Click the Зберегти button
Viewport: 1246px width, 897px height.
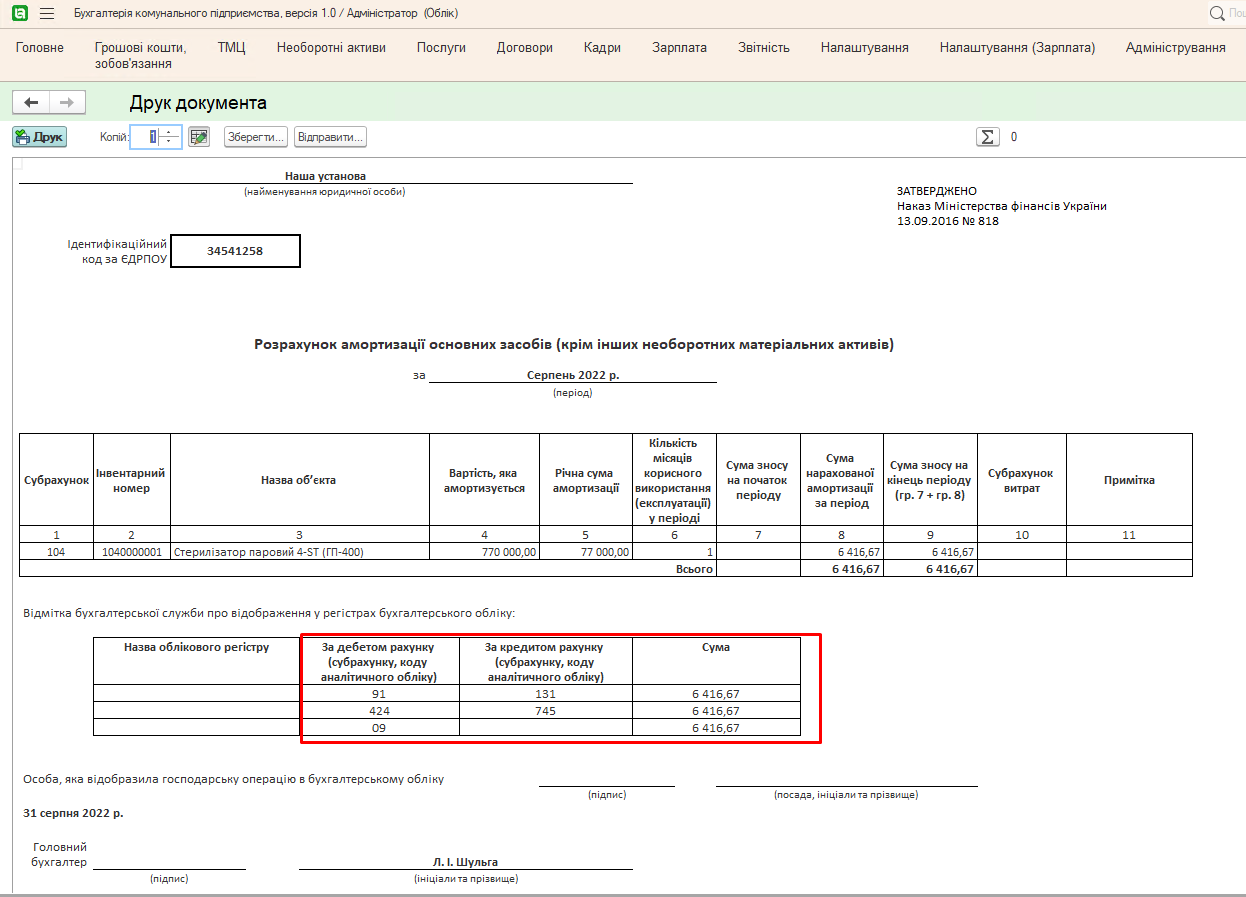[x=255, y=137]
